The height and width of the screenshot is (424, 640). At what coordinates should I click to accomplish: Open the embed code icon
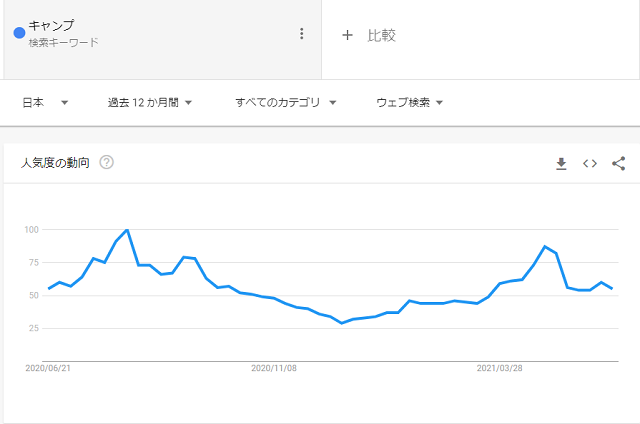590,164
